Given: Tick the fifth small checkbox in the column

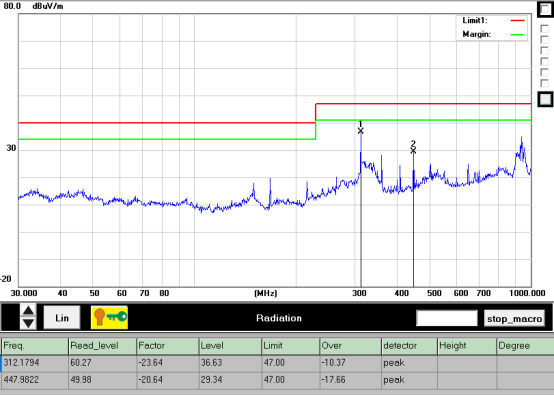Looking at the screenshot, I should (x=544, y=72).
